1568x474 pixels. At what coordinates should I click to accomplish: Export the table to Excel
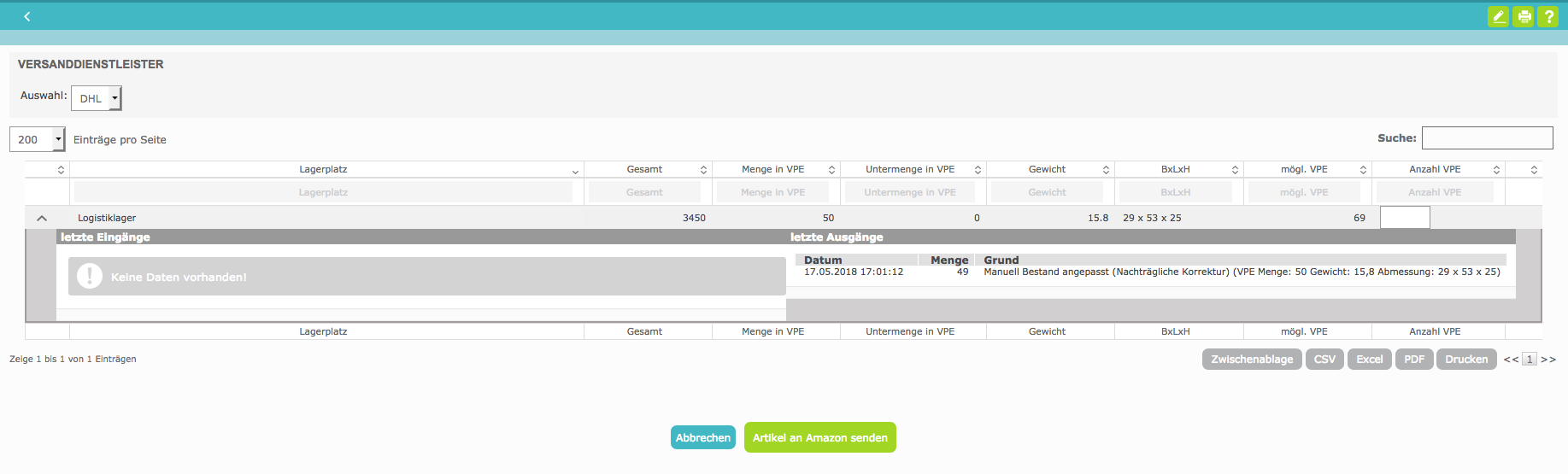1369,359
